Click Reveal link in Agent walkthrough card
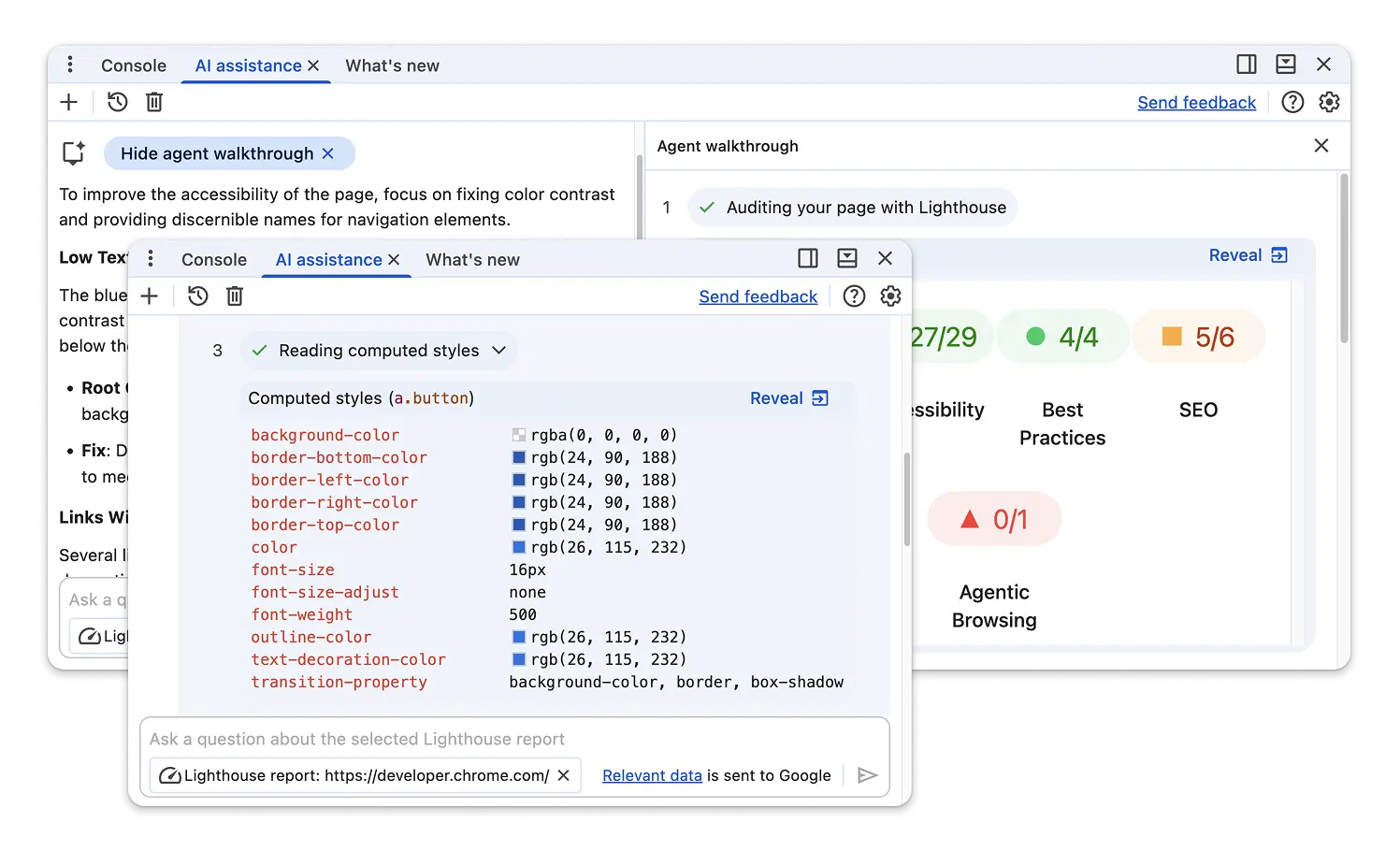This screenshot has height=851, width=1400. pyautogui.click(x=1248, y=255)
